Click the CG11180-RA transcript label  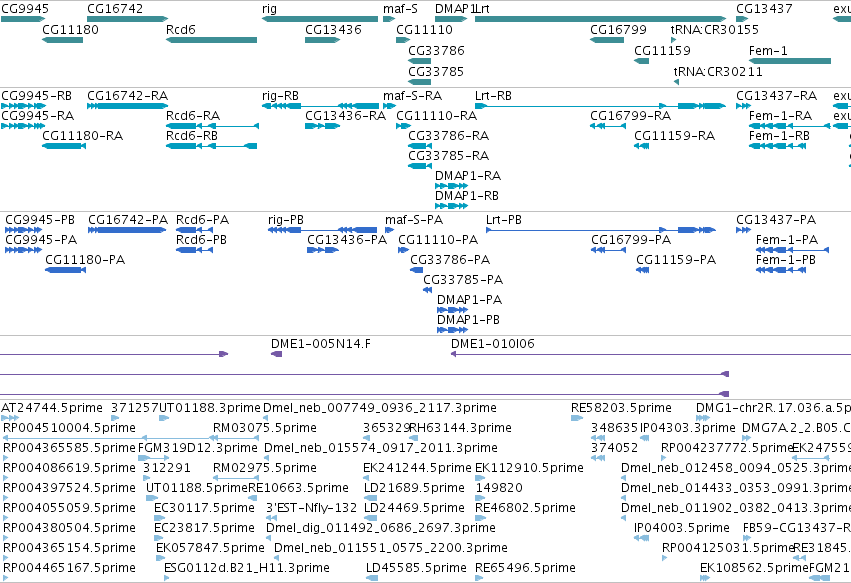[82, 136]
